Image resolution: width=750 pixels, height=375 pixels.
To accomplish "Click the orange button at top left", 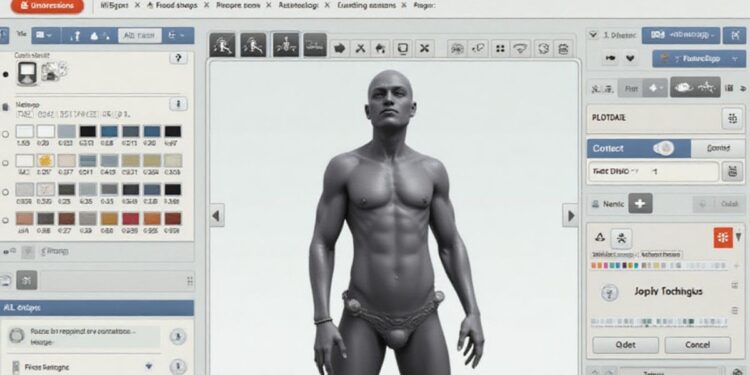I will tap(47, 6).
